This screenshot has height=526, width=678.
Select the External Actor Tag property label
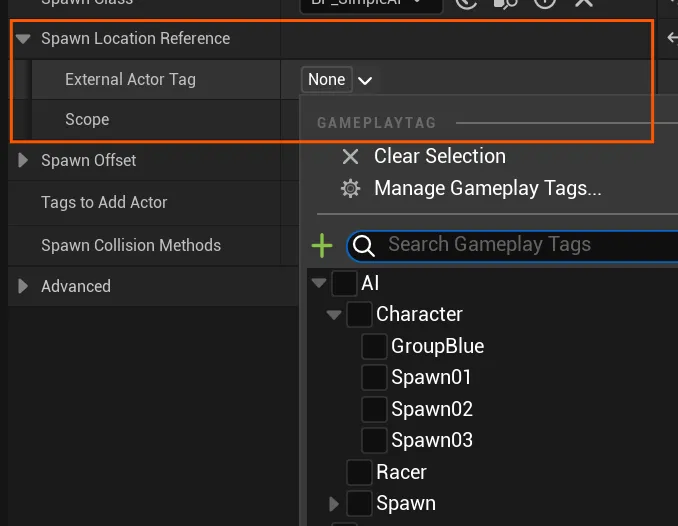click(130, 80)
